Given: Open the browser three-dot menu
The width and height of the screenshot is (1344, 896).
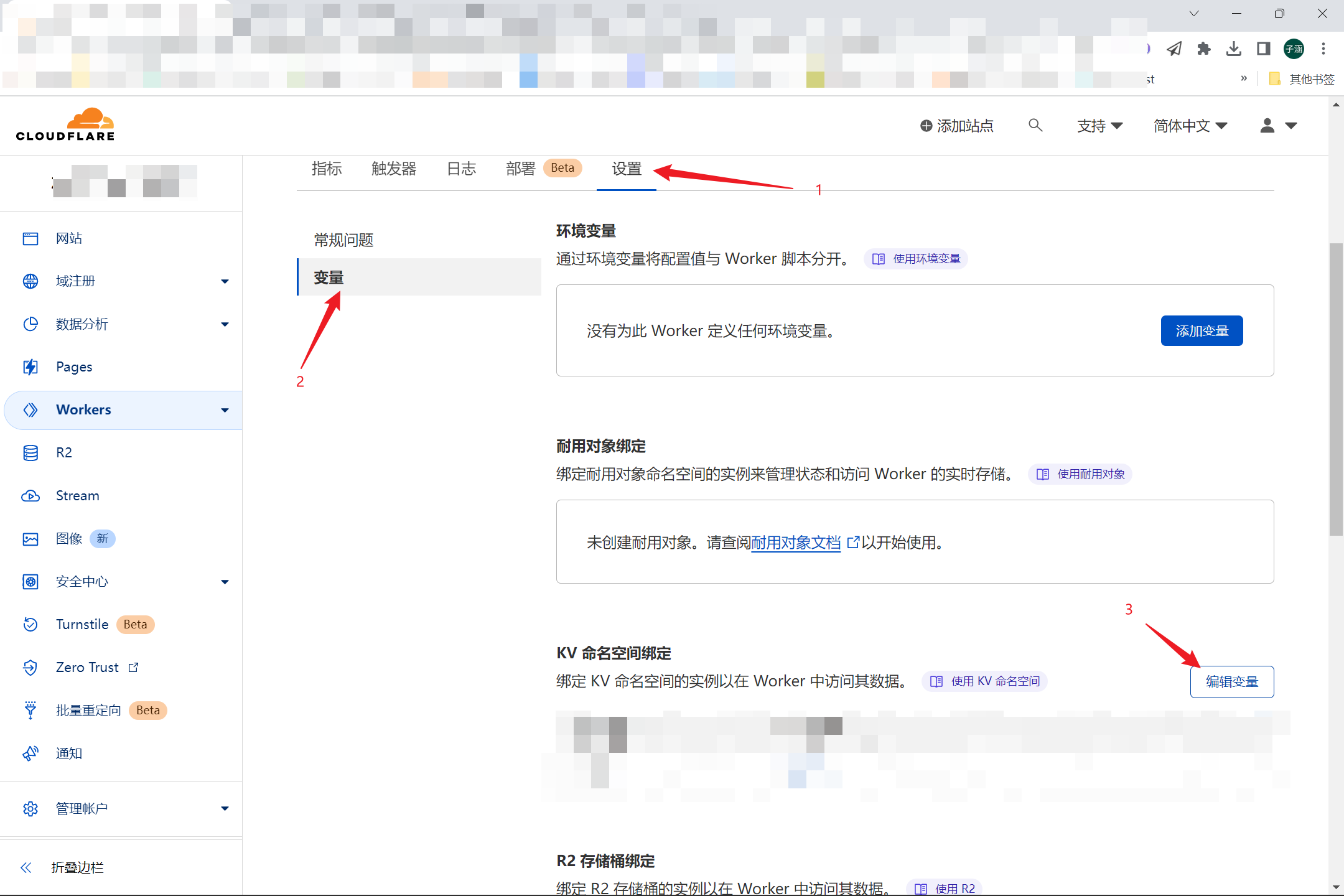Looking at the screenshot, I should [x=1323, y=49].
